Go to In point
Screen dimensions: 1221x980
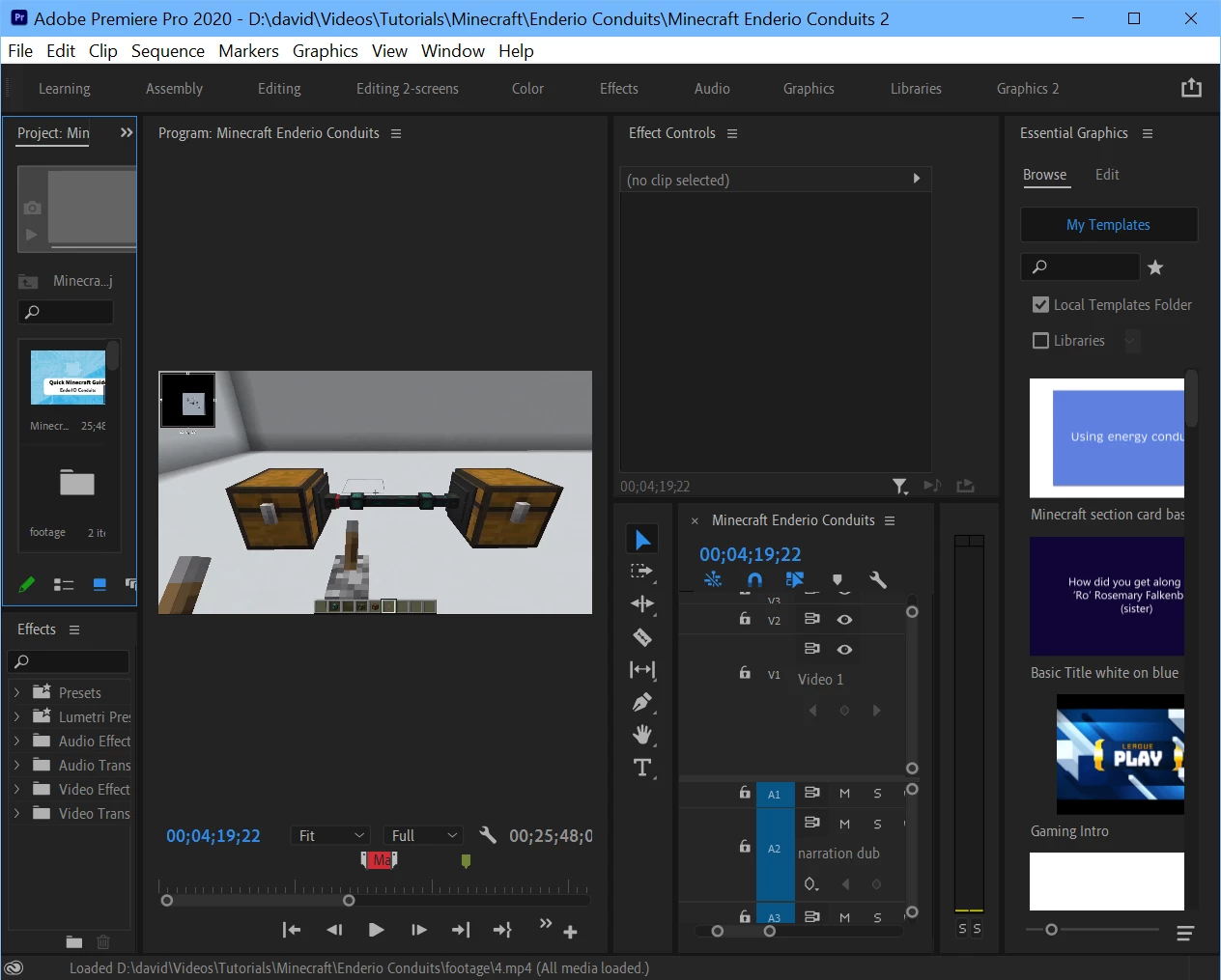[x=292, y=930]
